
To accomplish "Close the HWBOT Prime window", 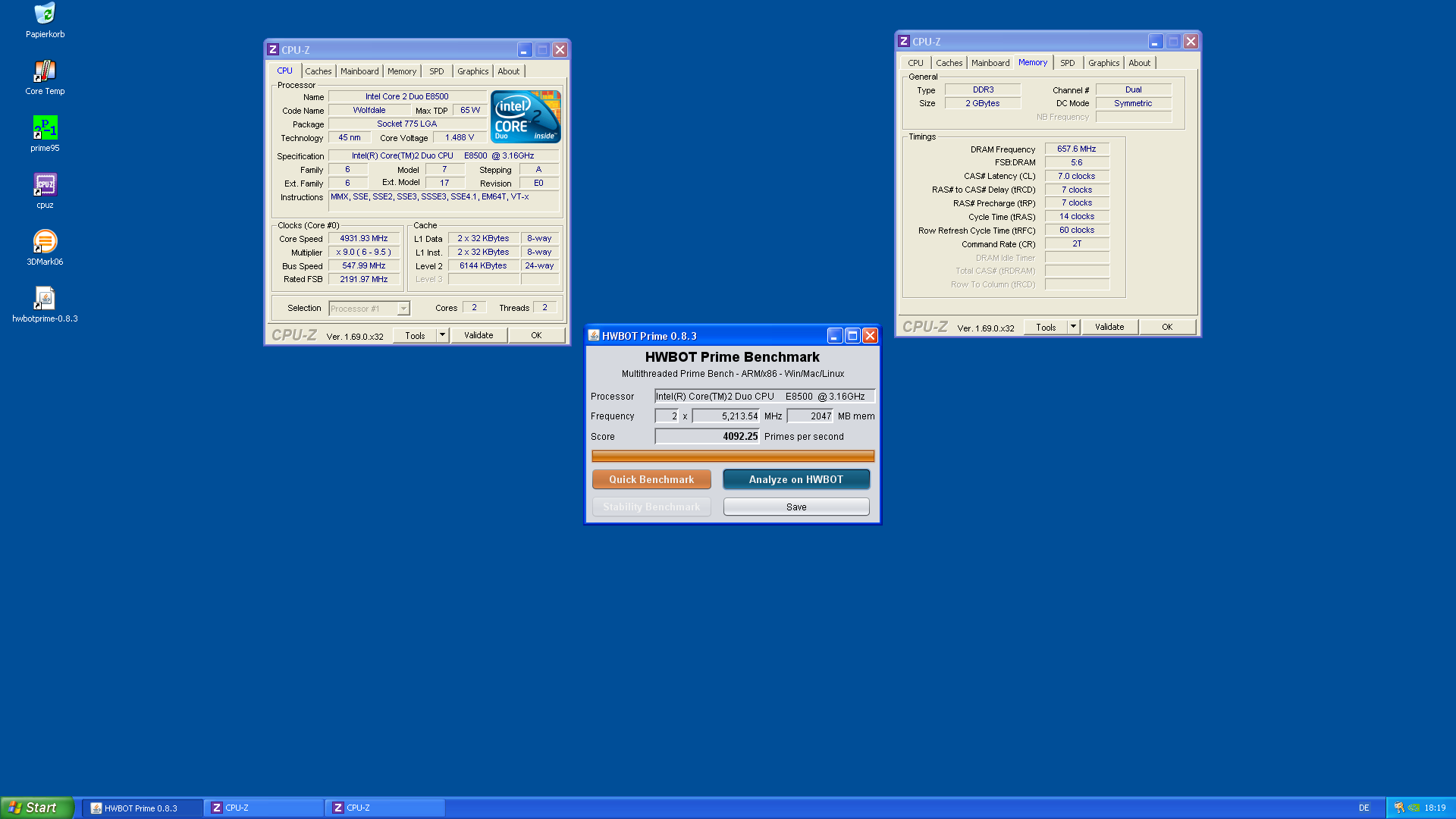I will point(871,336).
